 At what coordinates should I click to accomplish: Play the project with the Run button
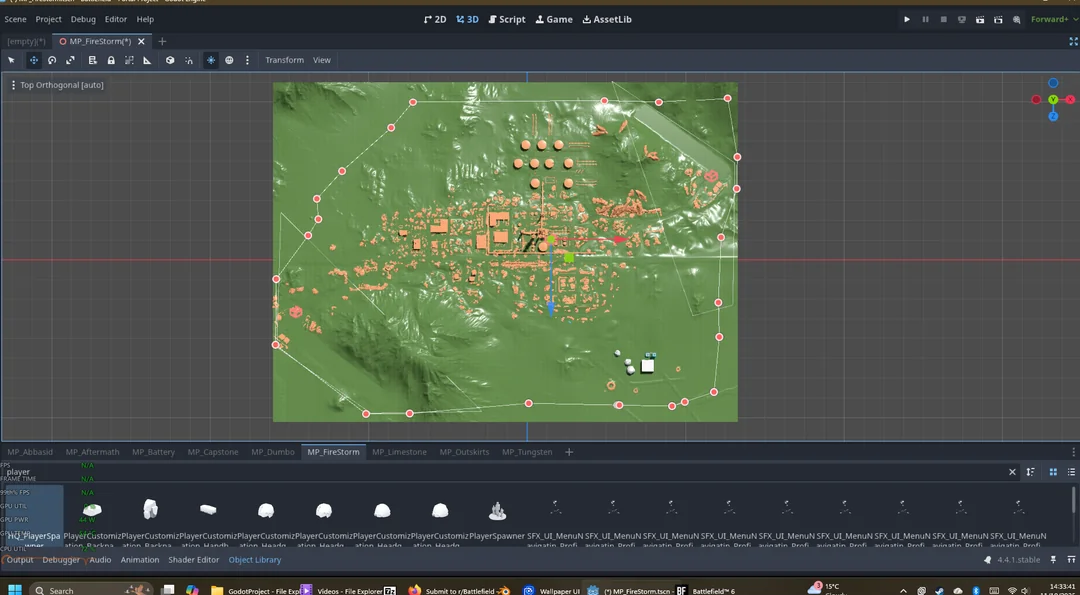pos(907,19)
